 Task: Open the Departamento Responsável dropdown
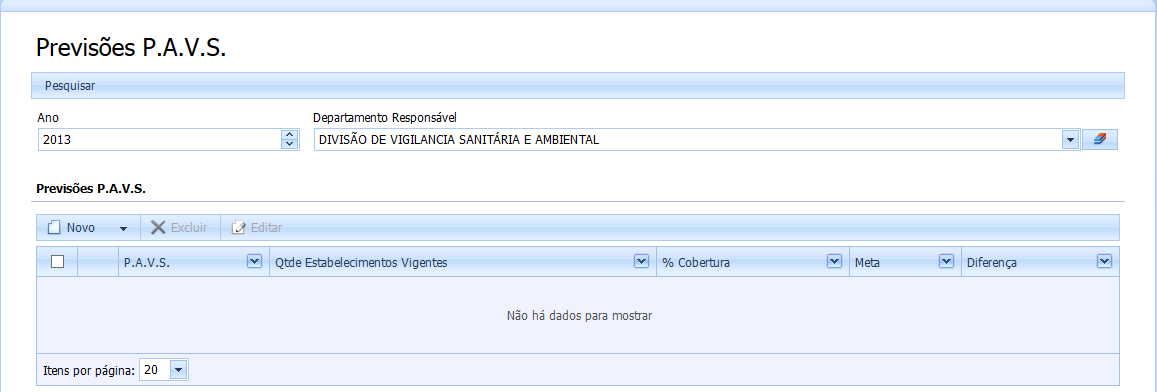tap(1070, 140)
